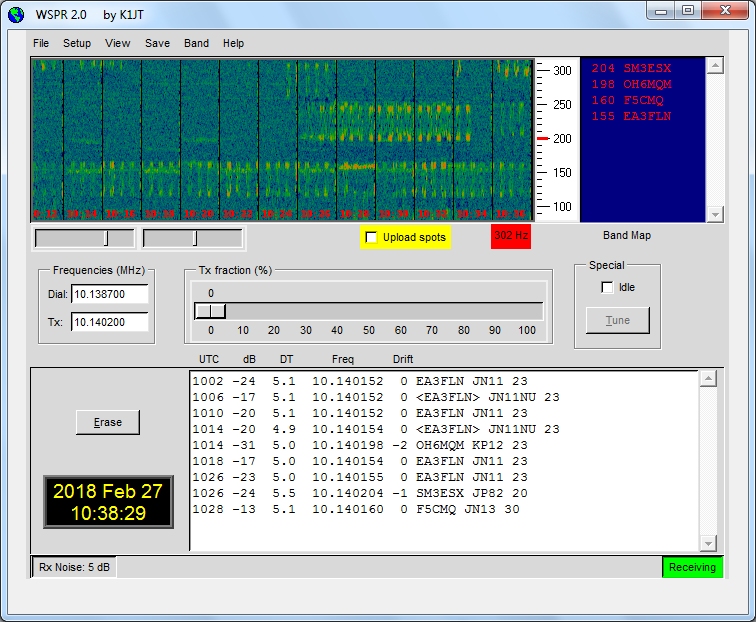Open the View menu
Screen dimensions: 756x622
point(118,43)
